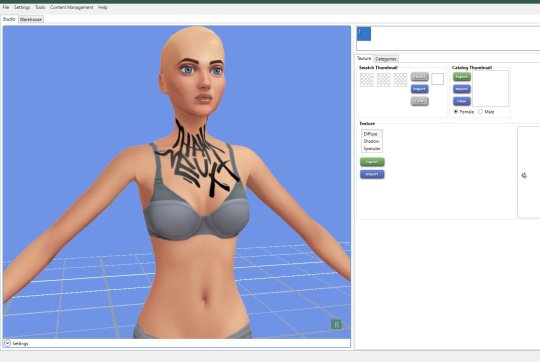Open the Help menu
The height and width of the screenshot is (362, 540).
102,7
